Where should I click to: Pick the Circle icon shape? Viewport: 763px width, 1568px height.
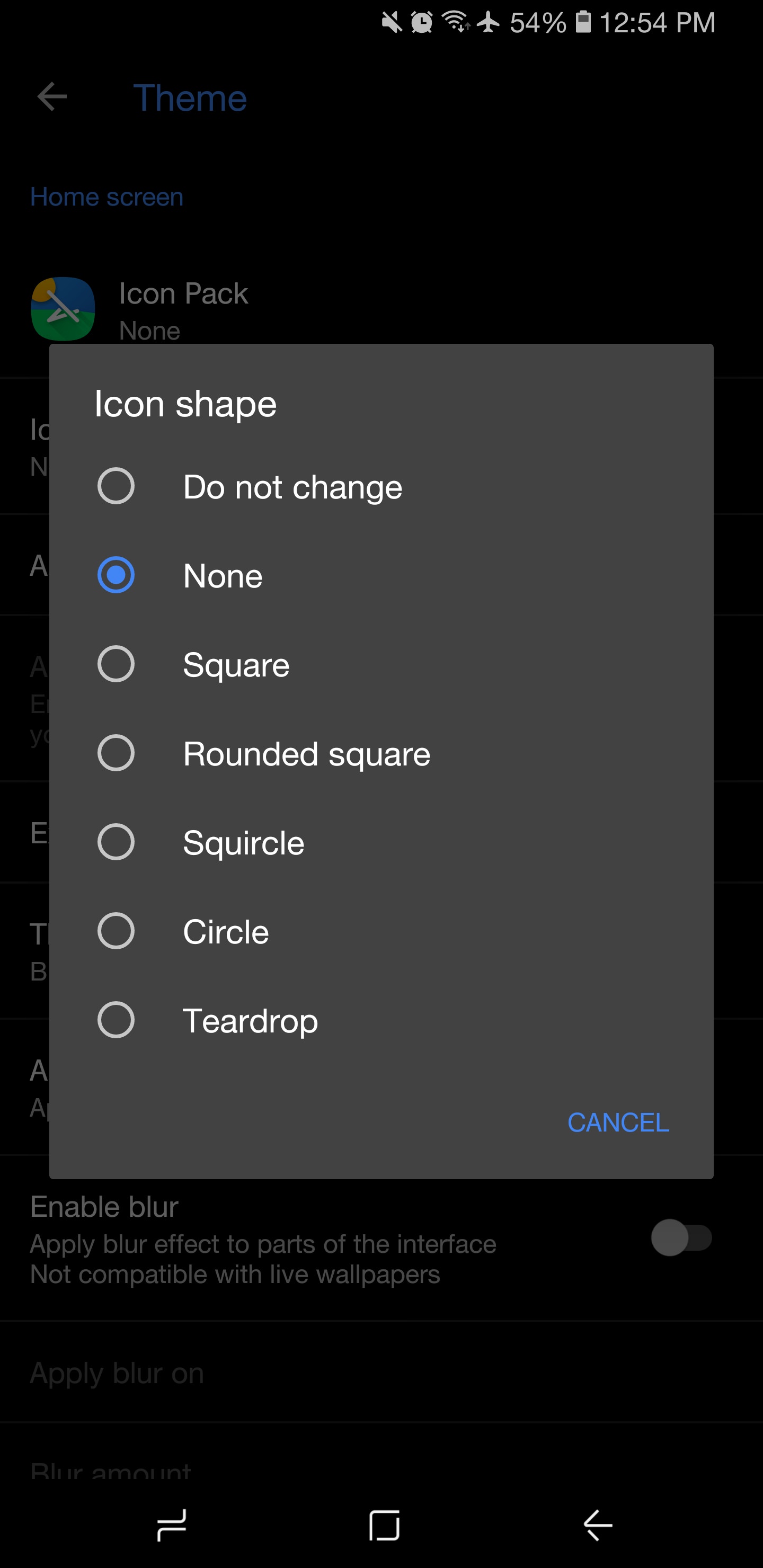116,931
